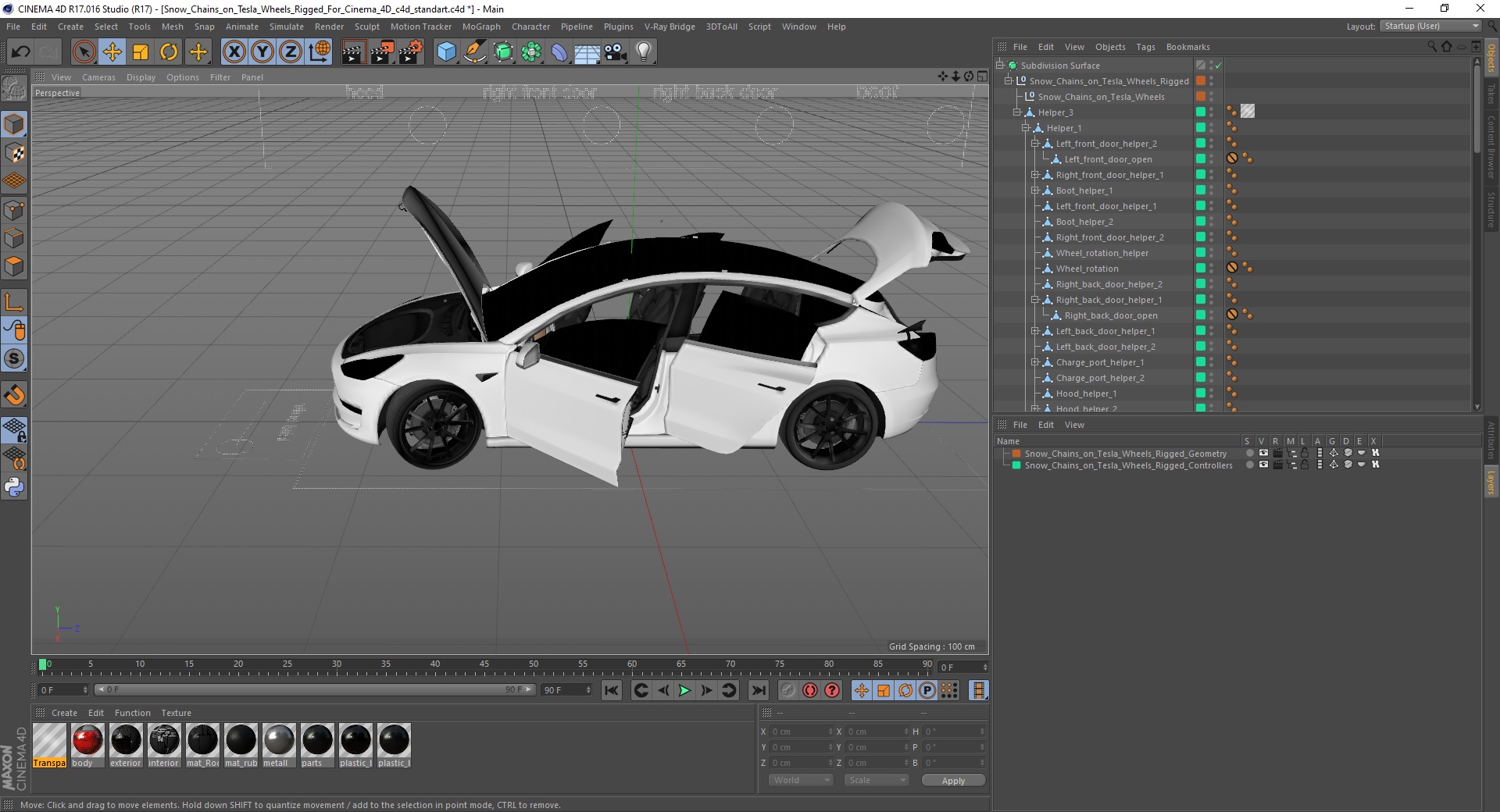Expand Right_front_door_helper_1 node
The height and width of the screenshot is (812, 1500).
point(1034,175)
